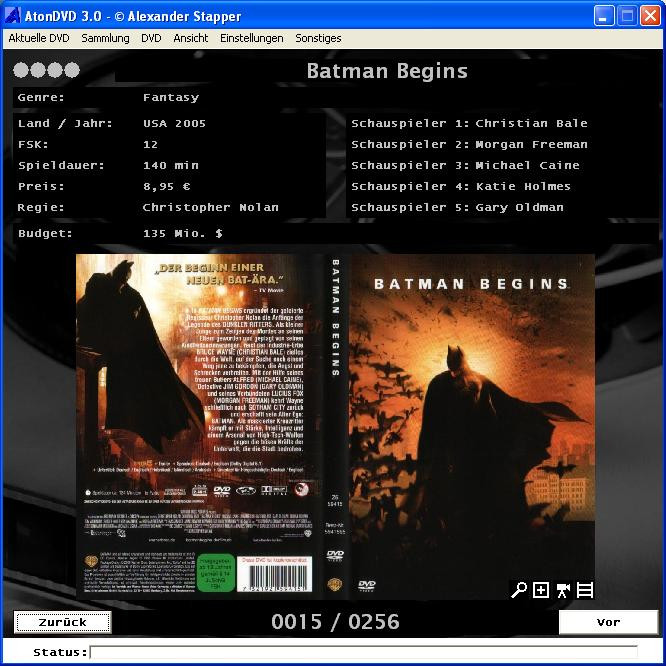Click the director name Christopher Nolan
This screenshot has width=666, height=666.
point(211,208)
